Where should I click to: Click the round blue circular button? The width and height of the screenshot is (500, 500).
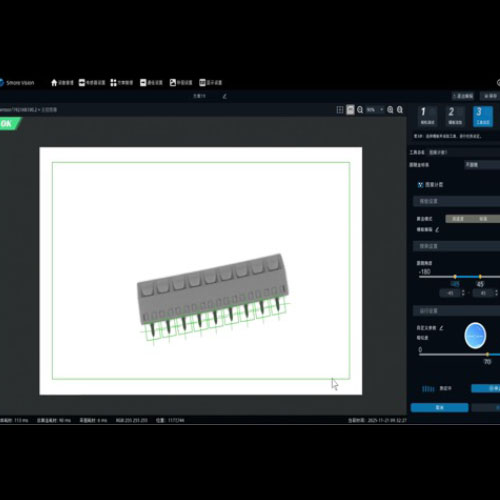[475, 335]
